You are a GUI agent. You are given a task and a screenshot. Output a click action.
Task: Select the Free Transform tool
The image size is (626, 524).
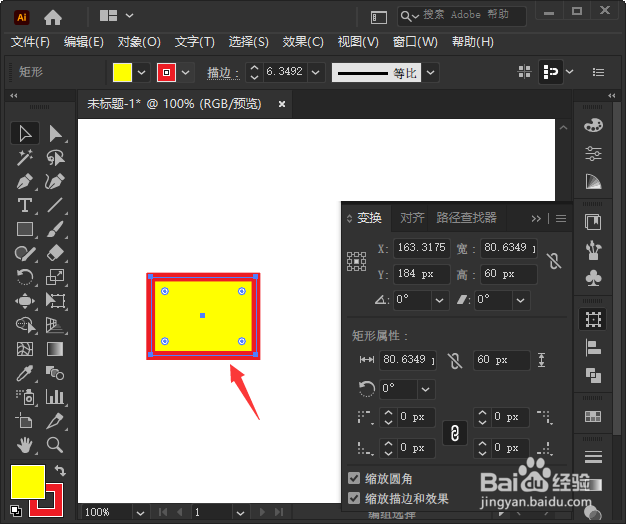[x=55, y=301]
